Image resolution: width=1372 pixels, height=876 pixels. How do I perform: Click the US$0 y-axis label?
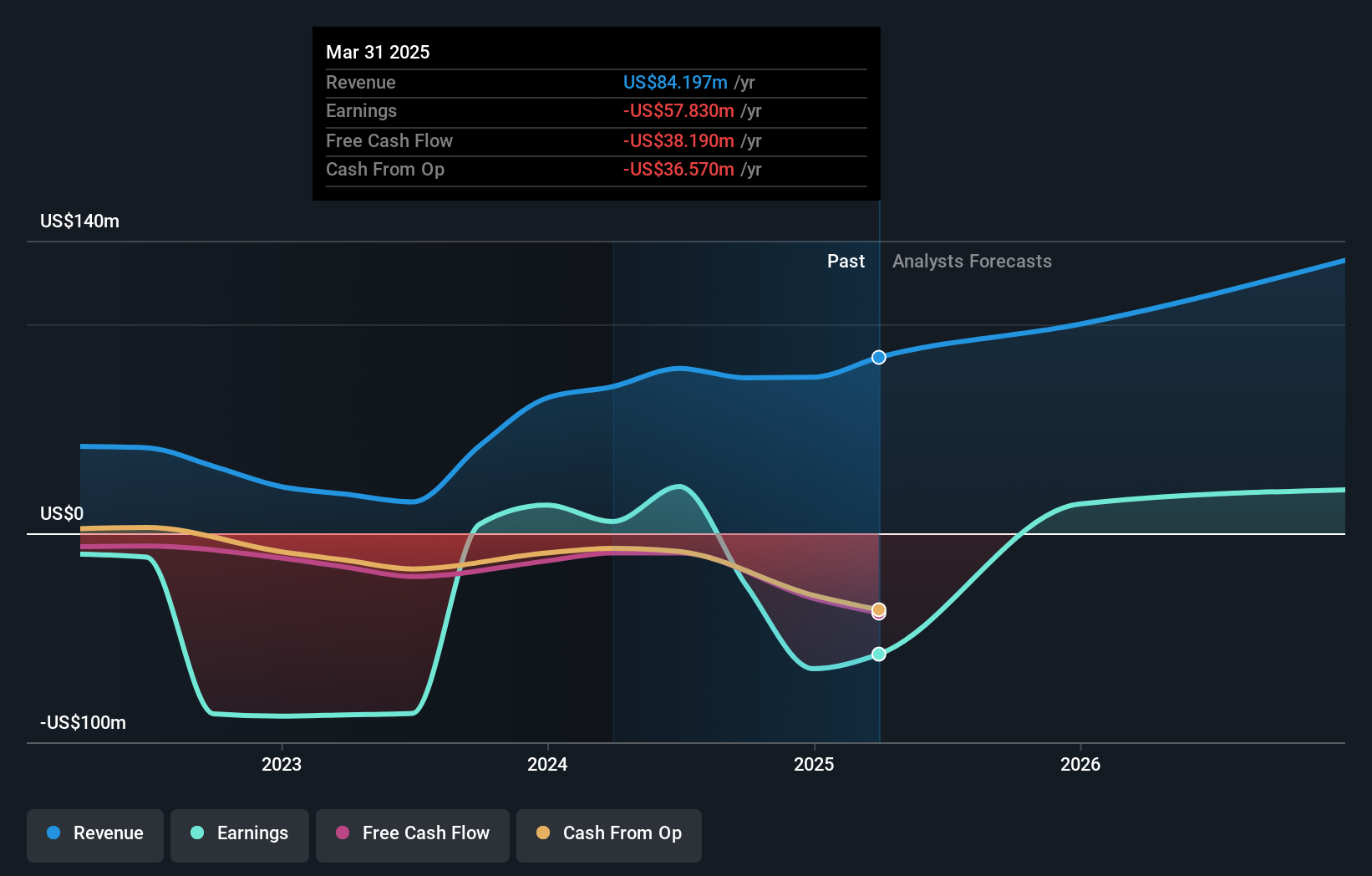point(62,513)
